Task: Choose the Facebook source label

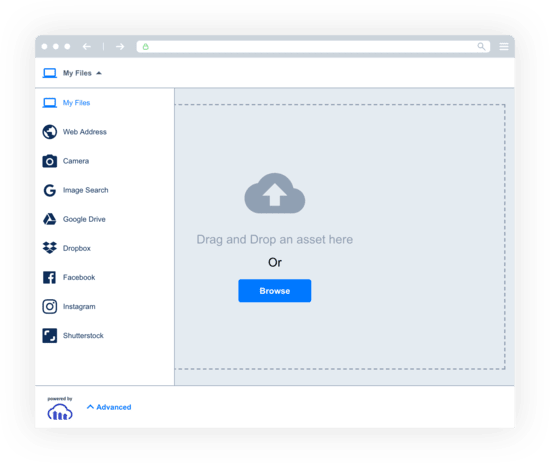Action: 79,277
